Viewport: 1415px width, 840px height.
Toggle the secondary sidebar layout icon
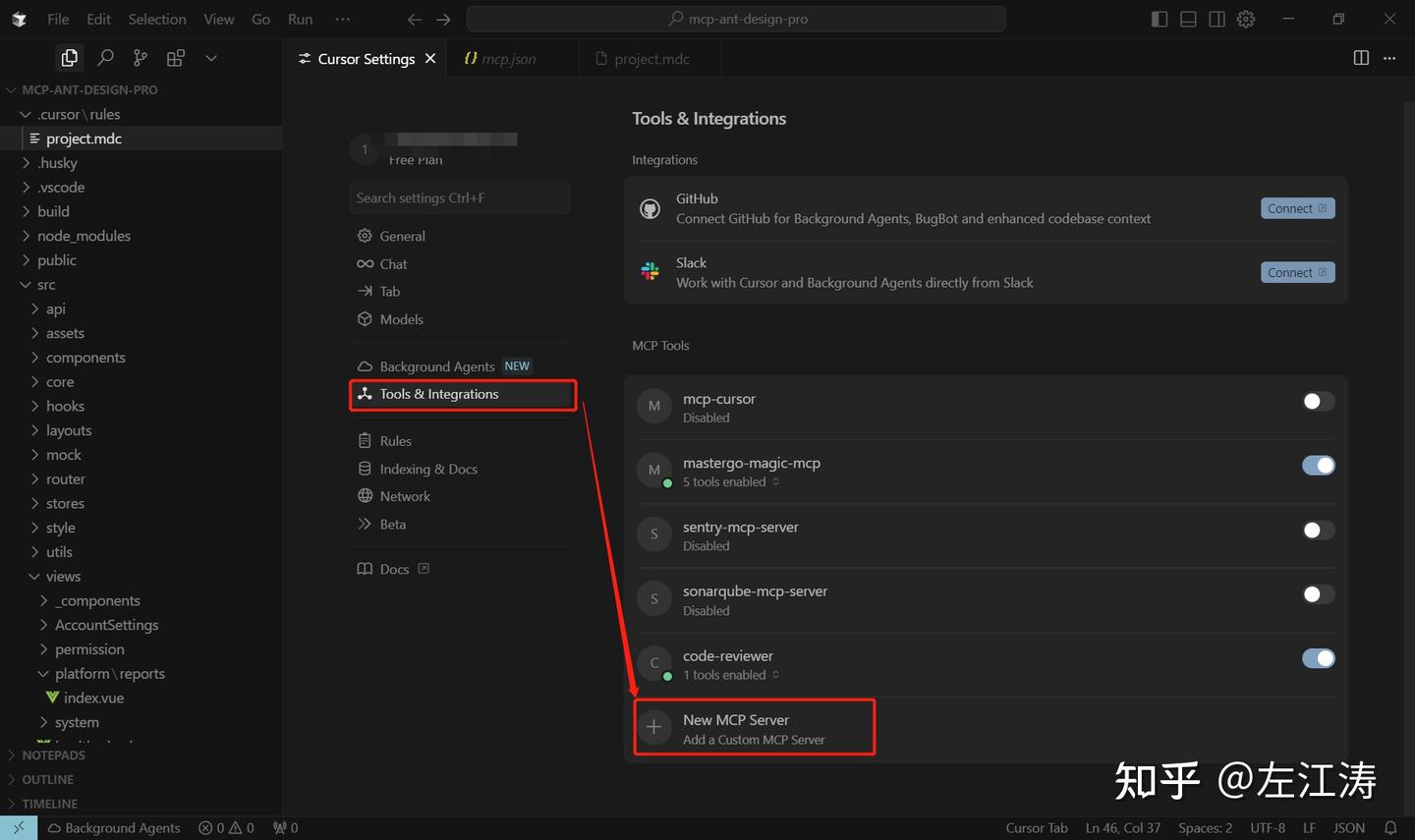(x=1217, y=19)
